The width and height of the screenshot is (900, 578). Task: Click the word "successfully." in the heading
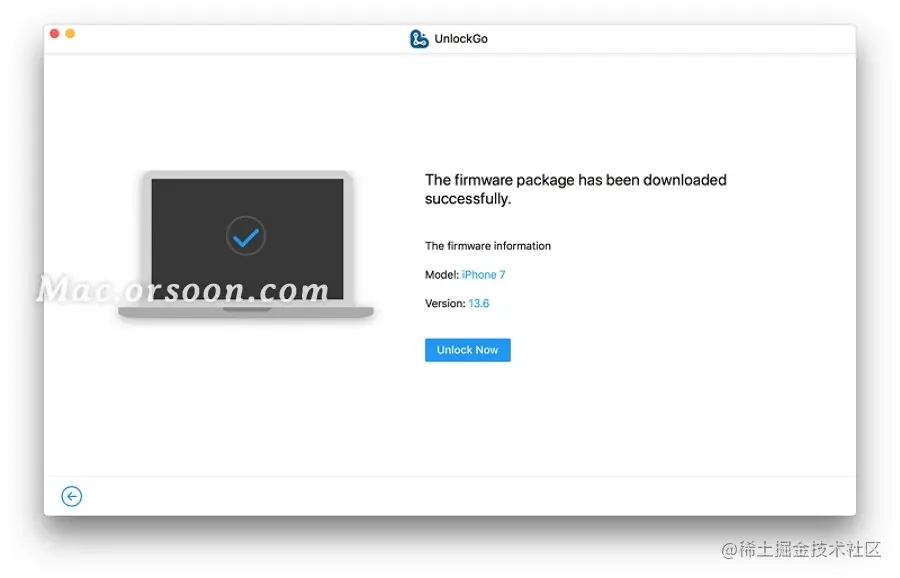[468, 199]
